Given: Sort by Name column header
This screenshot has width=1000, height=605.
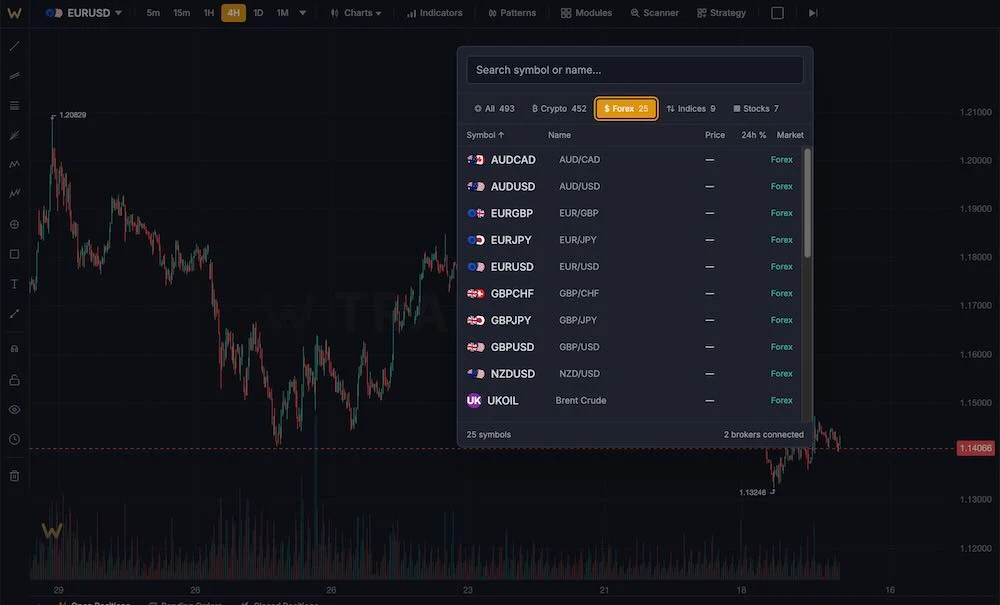Looking at the screenshot, I should tap(559, 135).
